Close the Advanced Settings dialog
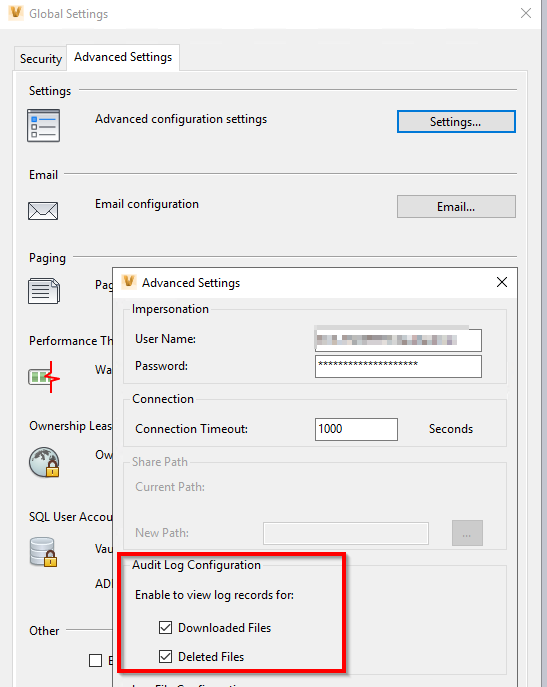Image resolution: width=547 pixels, height=687 pixels. pyautogui.click(x=502, y=282)
